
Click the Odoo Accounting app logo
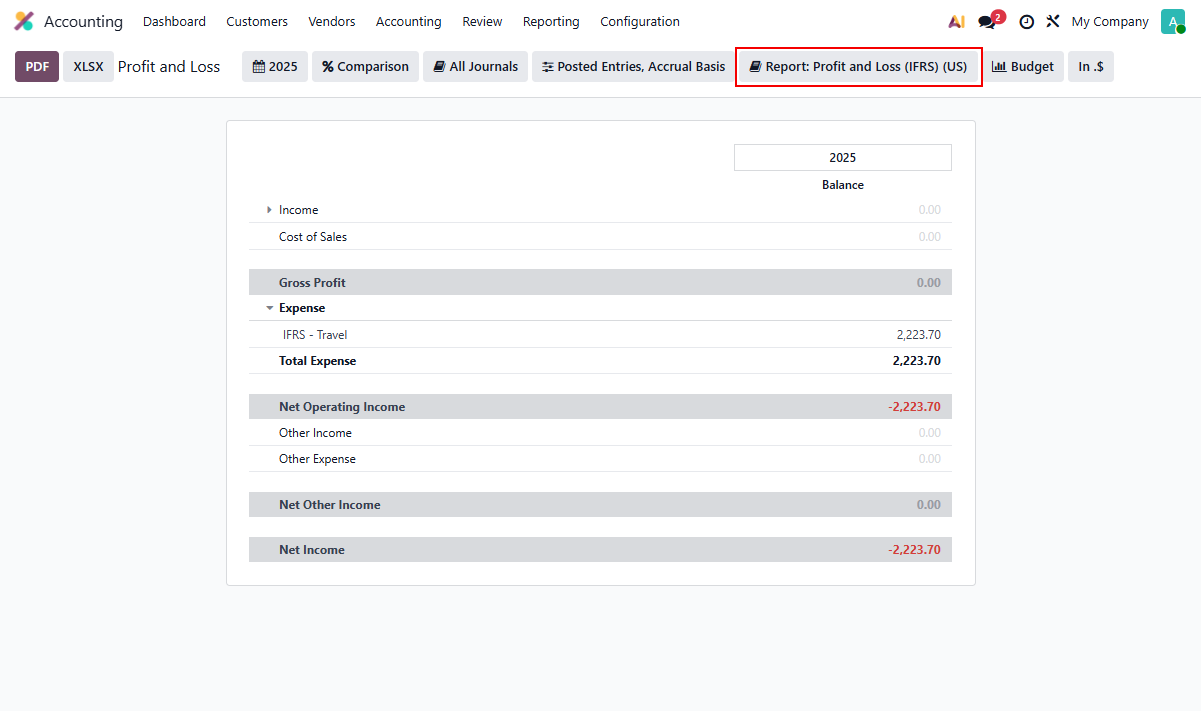pos(24,21)
